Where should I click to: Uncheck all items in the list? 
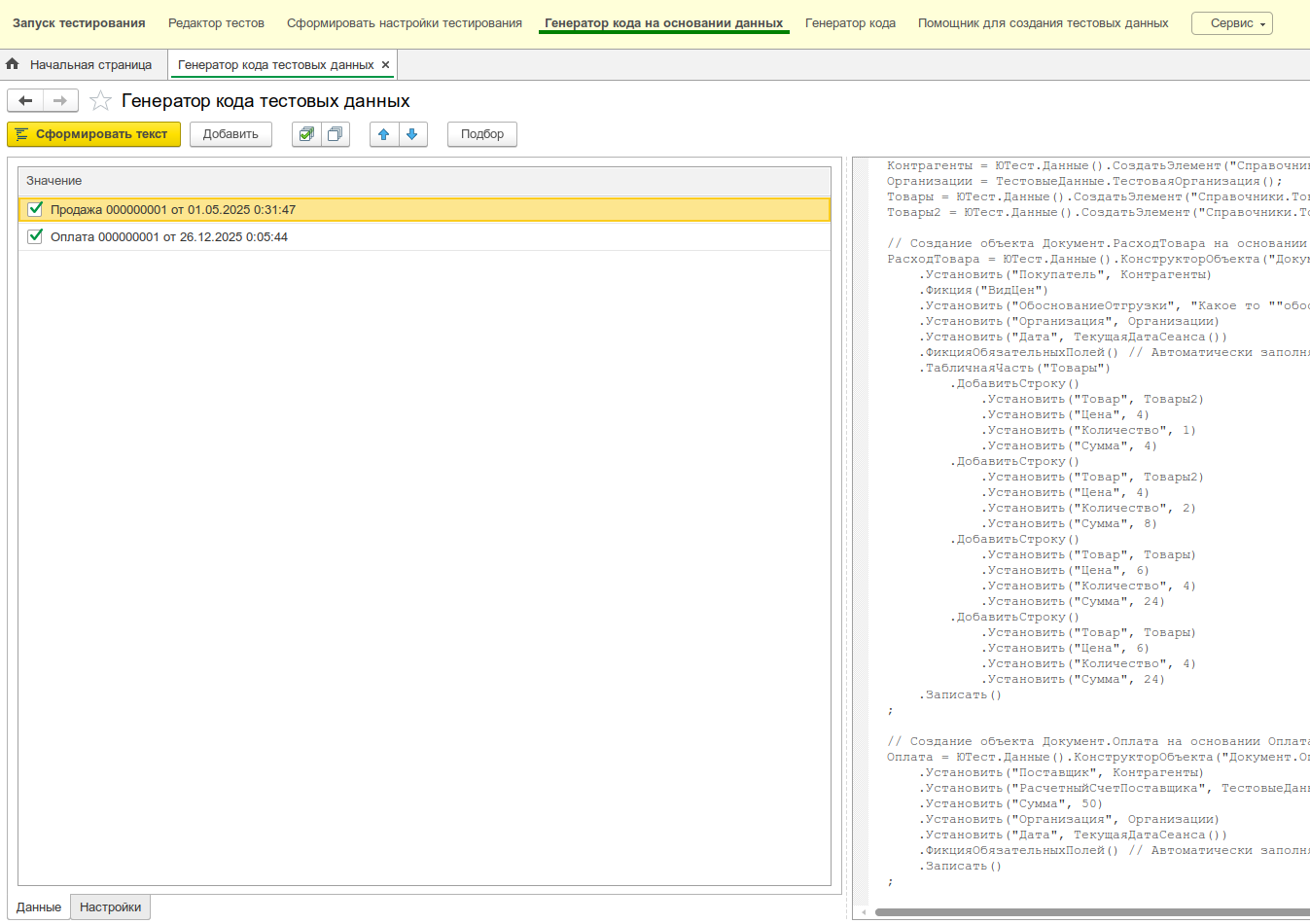click(x=336, y=134)
